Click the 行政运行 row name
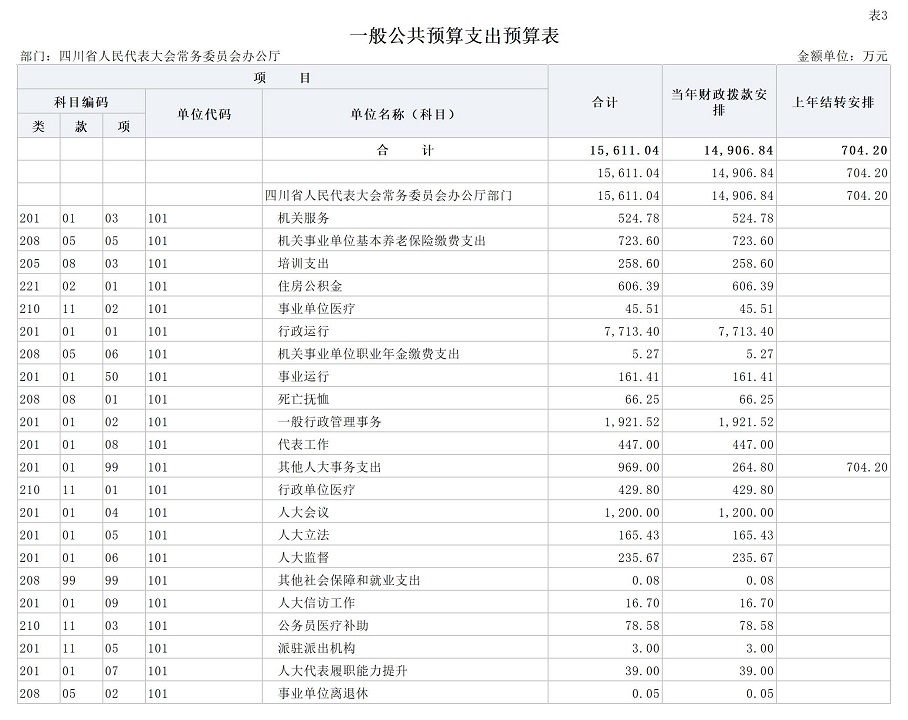 (x=303, y=331)
